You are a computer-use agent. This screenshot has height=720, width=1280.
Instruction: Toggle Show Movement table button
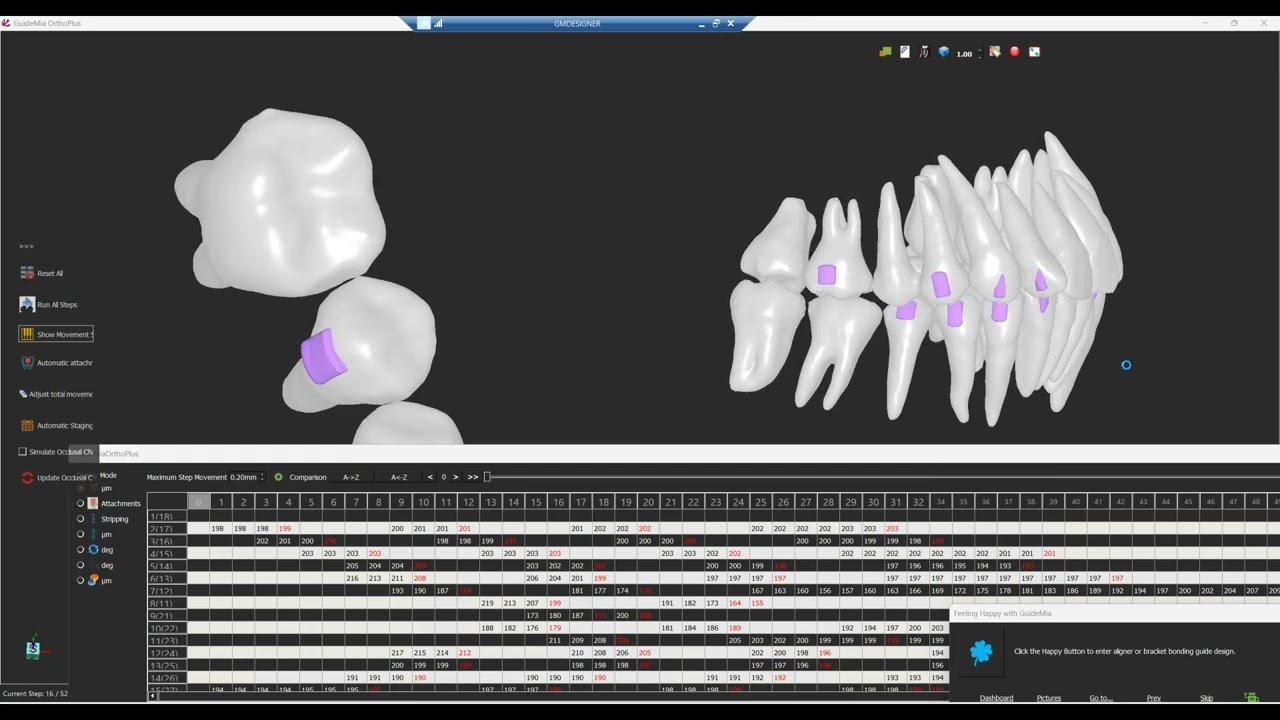click(x=56, y=334)
